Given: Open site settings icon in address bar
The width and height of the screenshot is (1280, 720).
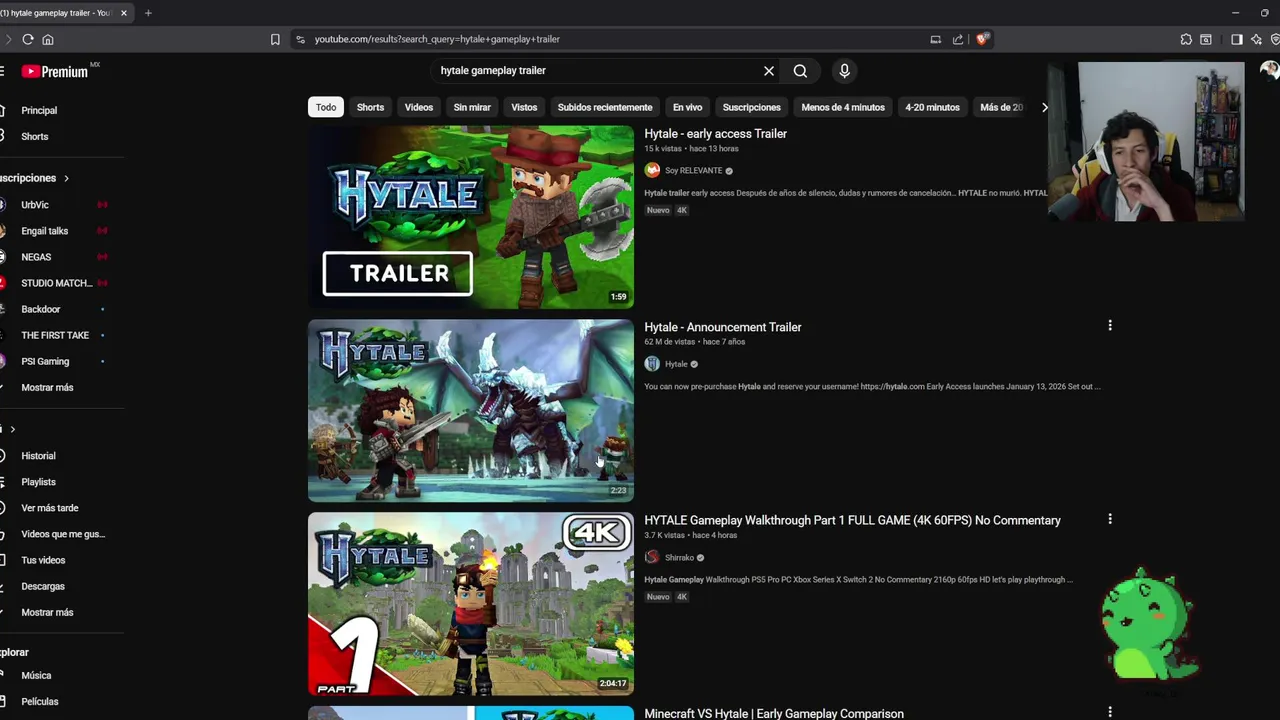Looking at the screenshot, I should click(300, 39).
